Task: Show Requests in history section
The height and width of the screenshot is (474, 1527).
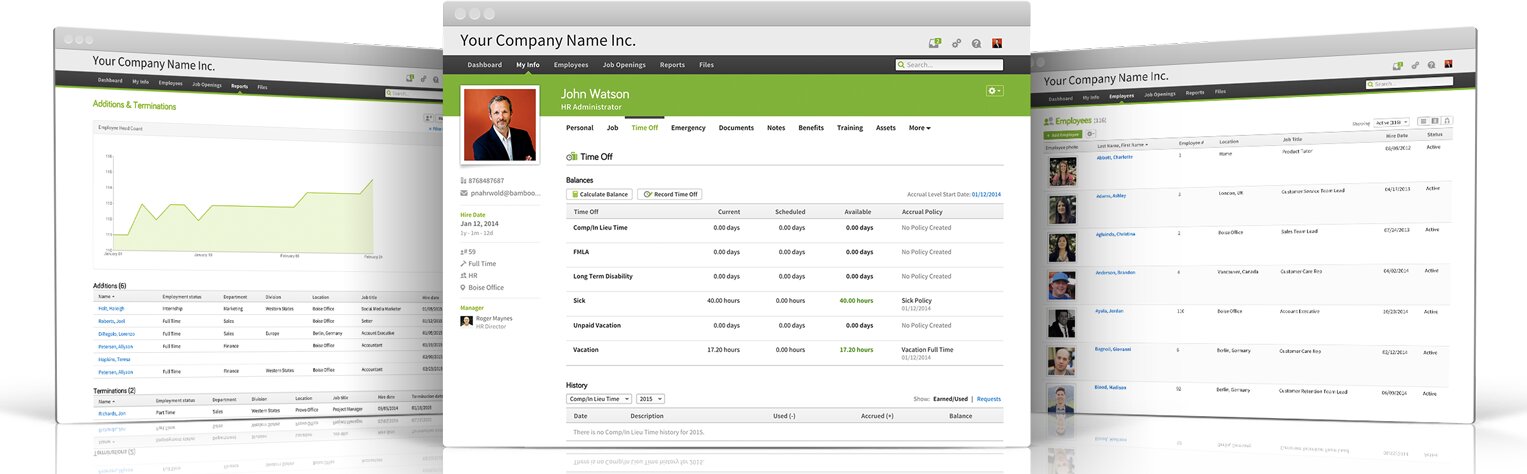Action: (988, 399)
